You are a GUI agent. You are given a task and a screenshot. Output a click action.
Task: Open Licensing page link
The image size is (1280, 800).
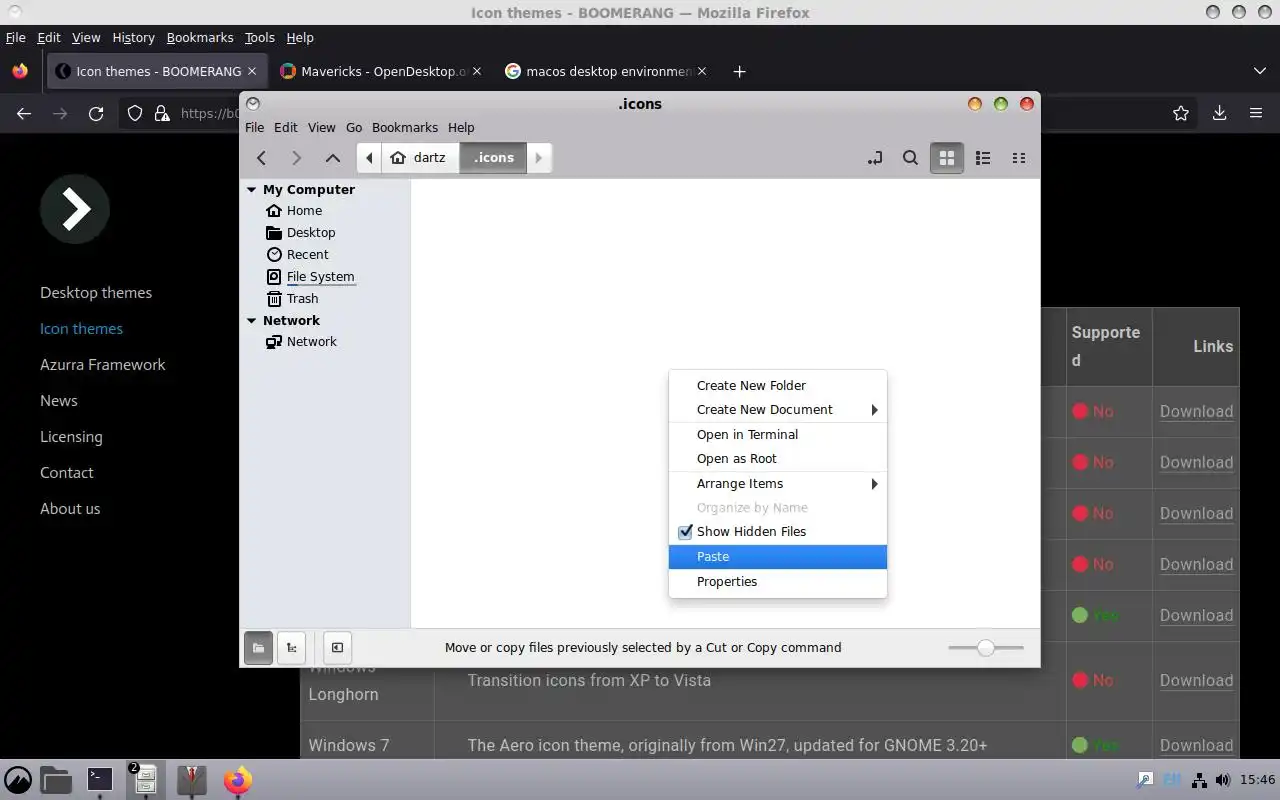pos(71,437)
